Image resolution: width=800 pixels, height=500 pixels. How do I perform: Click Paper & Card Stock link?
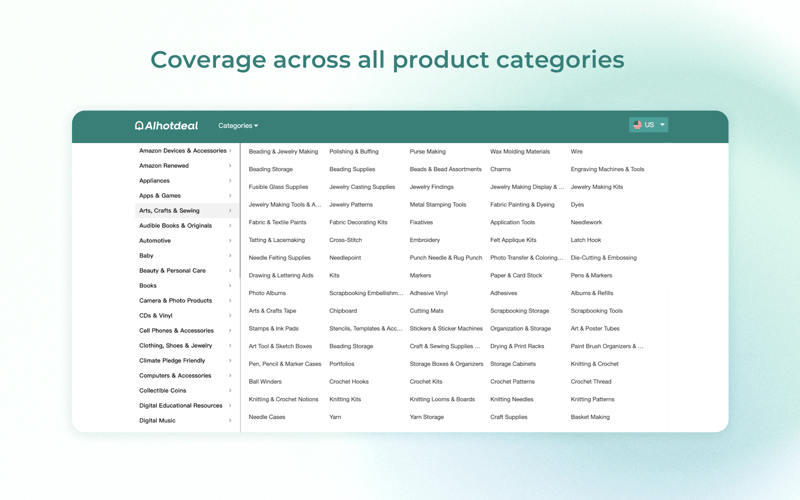pos(516,276)
